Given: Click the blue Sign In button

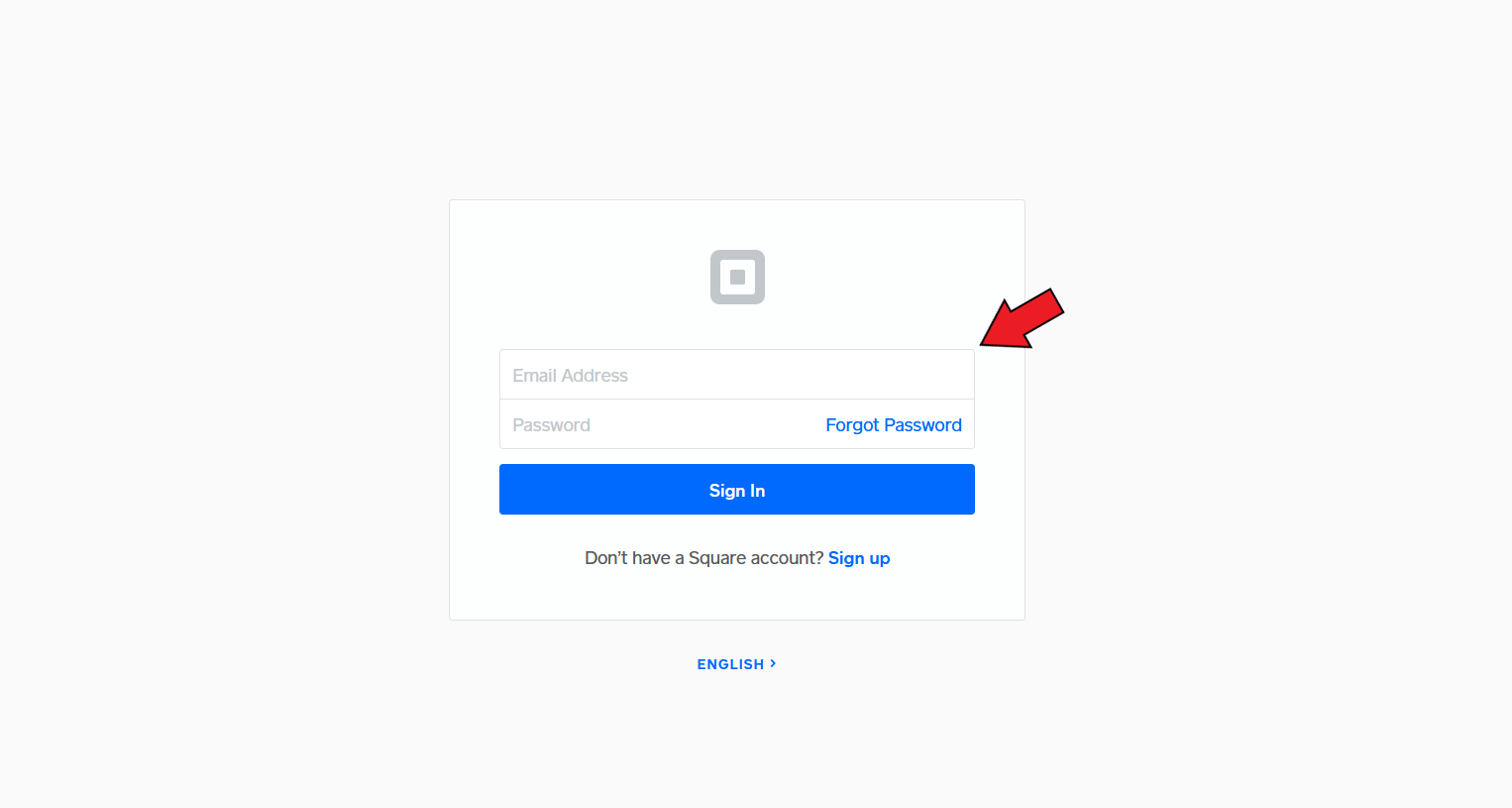Looking at the screenshot, I should tap(737, 490).
